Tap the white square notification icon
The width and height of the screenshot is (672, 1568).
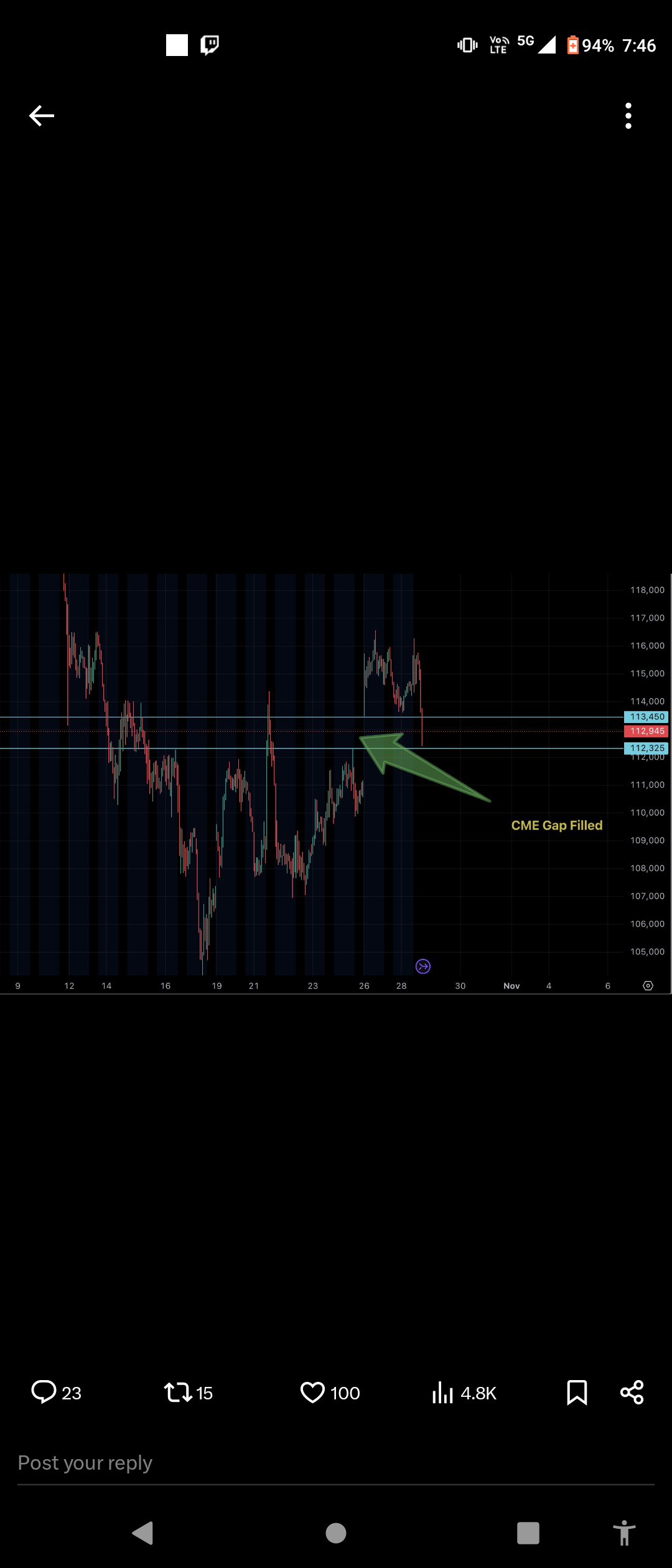pos(177,45)
